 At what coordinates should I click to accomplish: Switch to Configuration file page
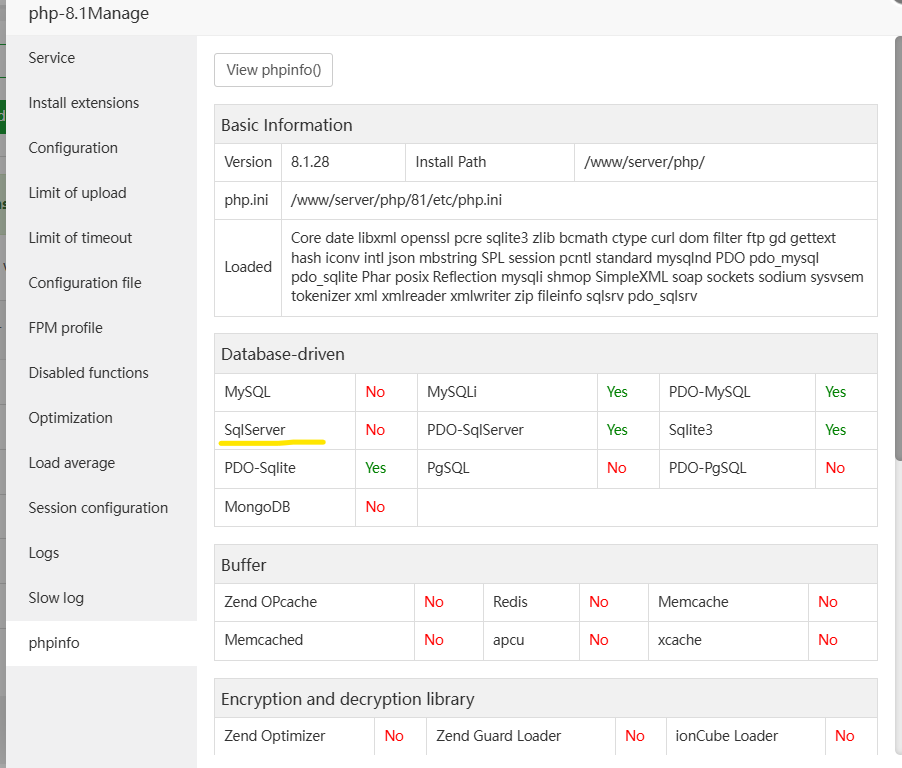85,283
